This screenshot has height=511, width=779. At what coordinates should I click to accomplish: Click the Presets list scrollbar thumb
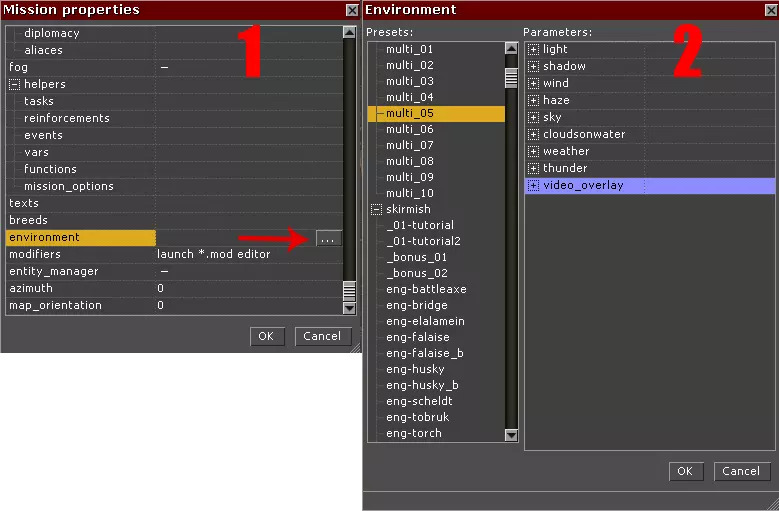[x=511, y=78]
